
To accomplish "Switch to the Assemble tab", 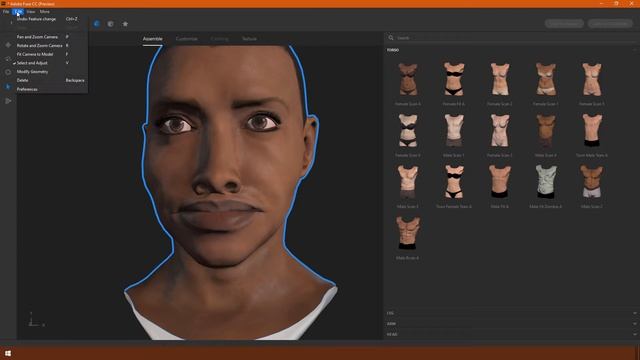I will tap(152, 39).
